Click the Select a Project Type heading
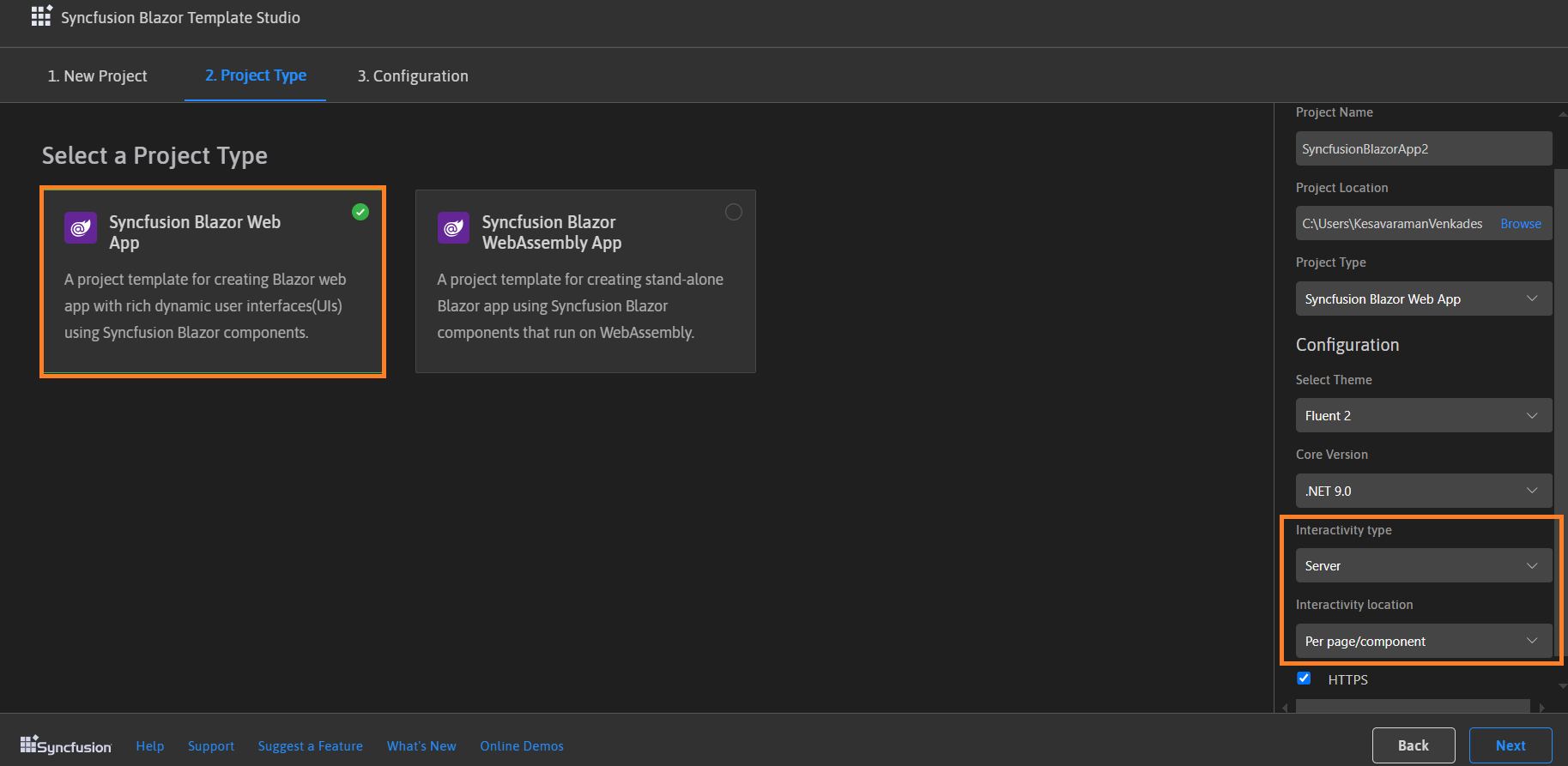This screenshot has height=766, width=1568. (x=154, y=155)
